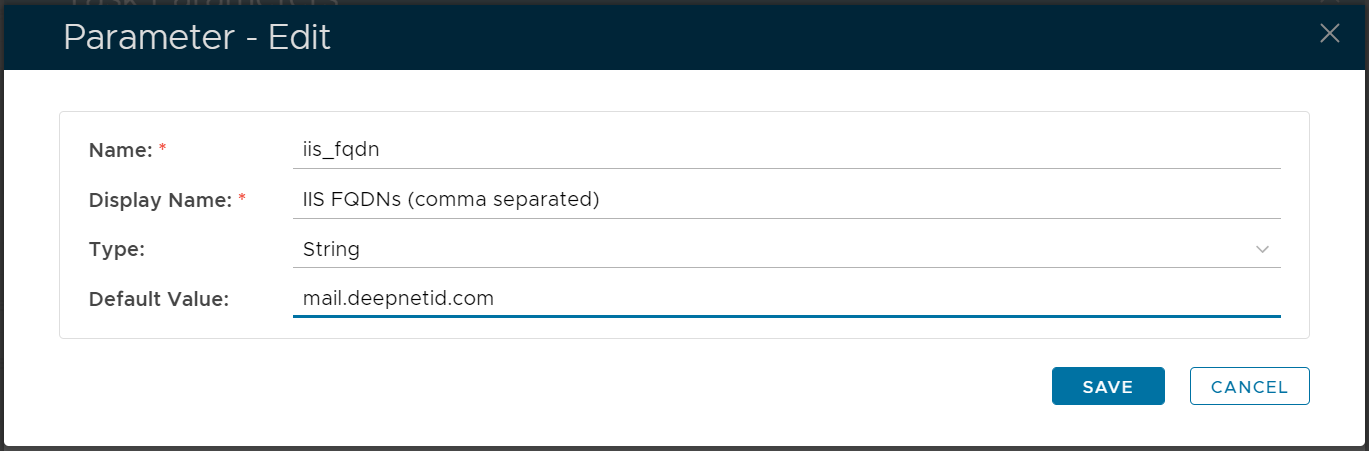Screen dimensions: 1369x451
Task: Click the "IIS FQDNs (comma separated)" text
Action: pos(451,199)
